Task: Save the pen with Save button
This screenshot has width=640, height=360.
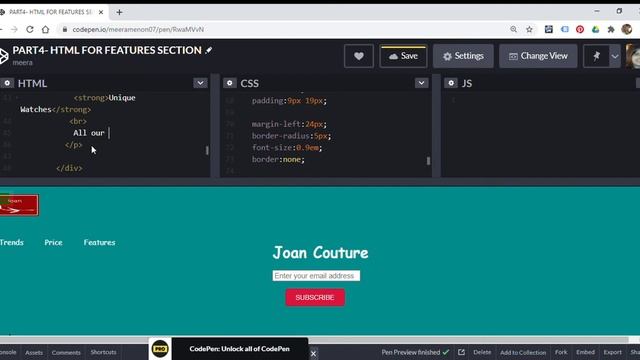Action: pos(403,56)
